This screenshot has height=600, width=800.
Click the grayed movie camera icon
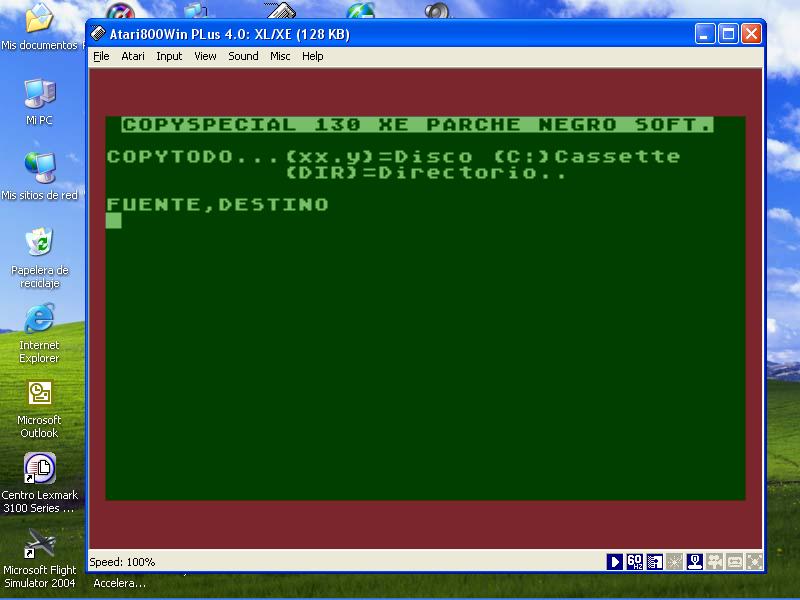tap(714, 562)
